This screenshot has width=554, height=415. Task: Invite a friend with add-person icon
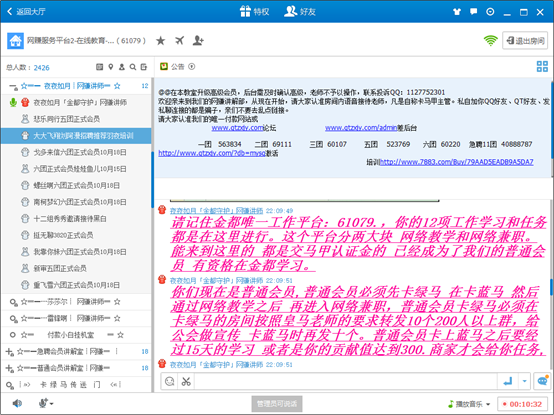click(198, 40)
